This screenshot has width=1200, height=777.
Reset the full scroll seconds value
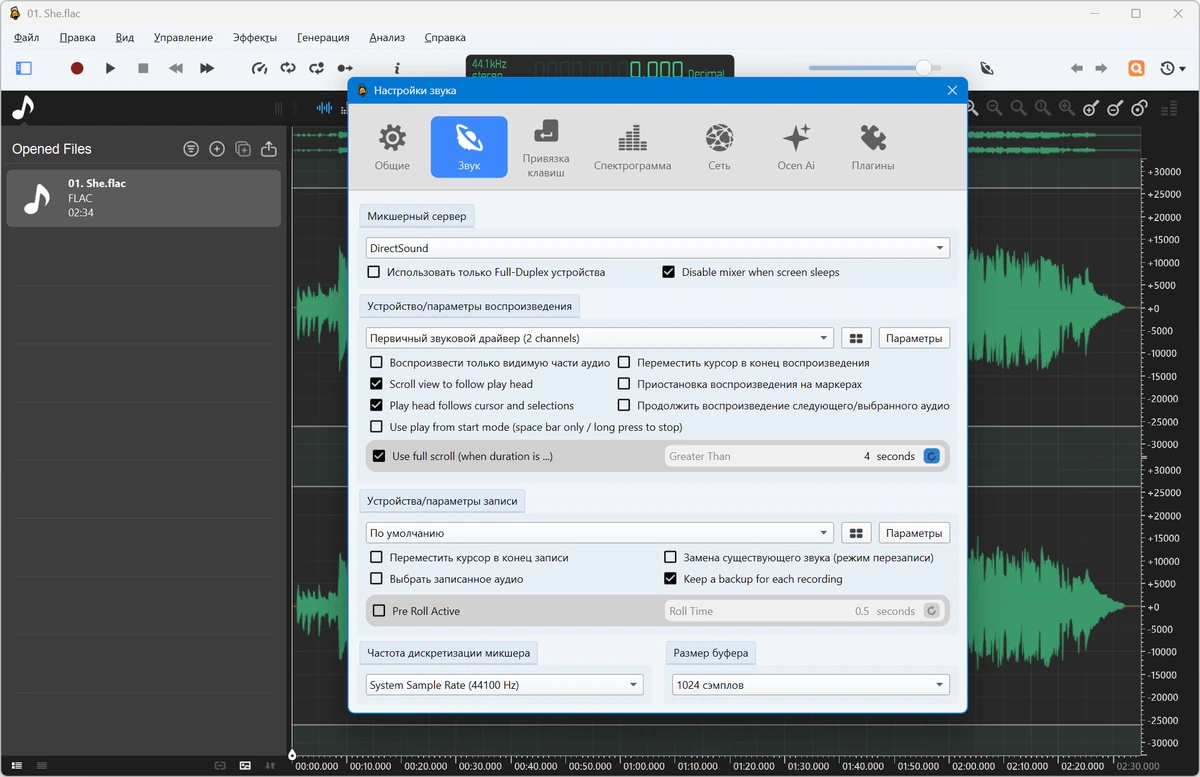932,456
